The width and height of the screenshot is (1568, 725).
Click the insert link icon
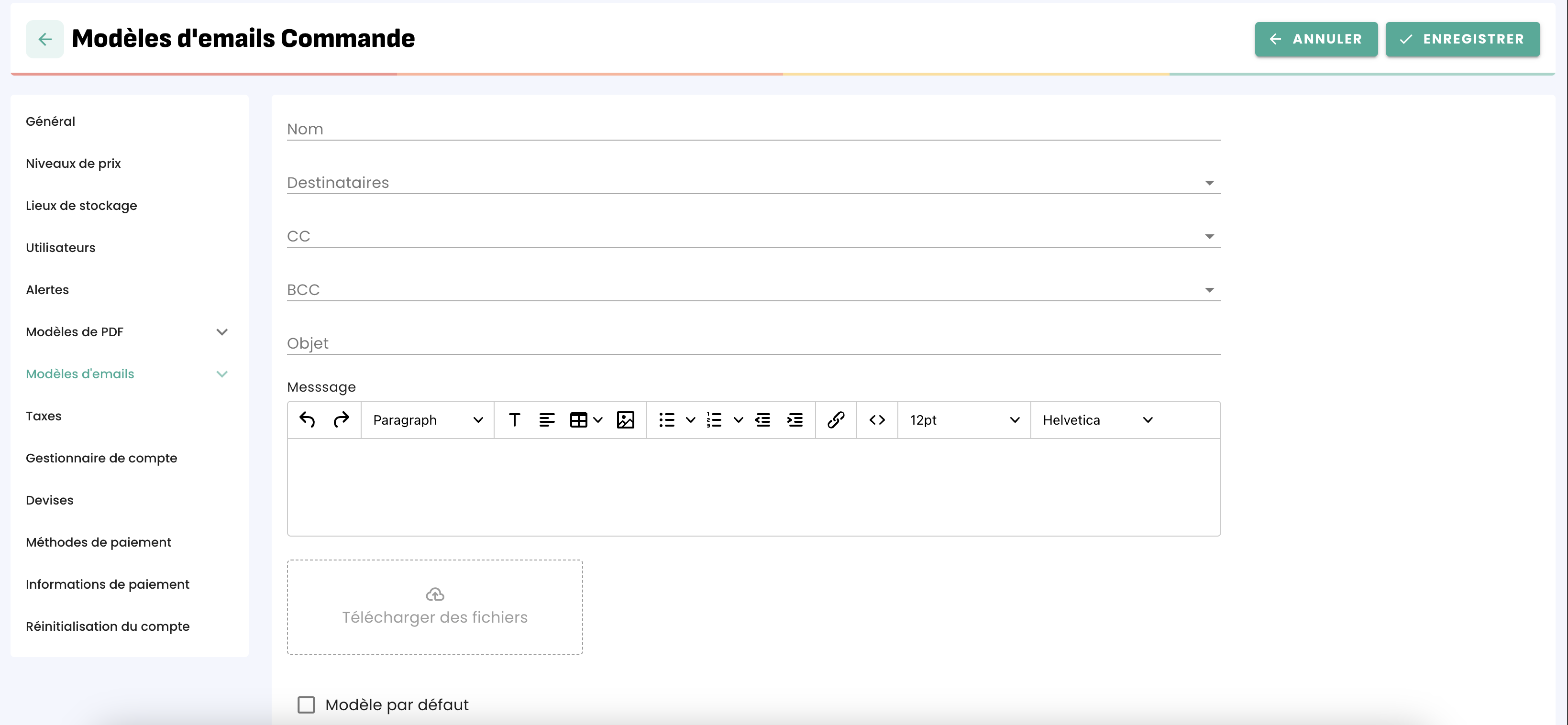[x=836, y=419]
